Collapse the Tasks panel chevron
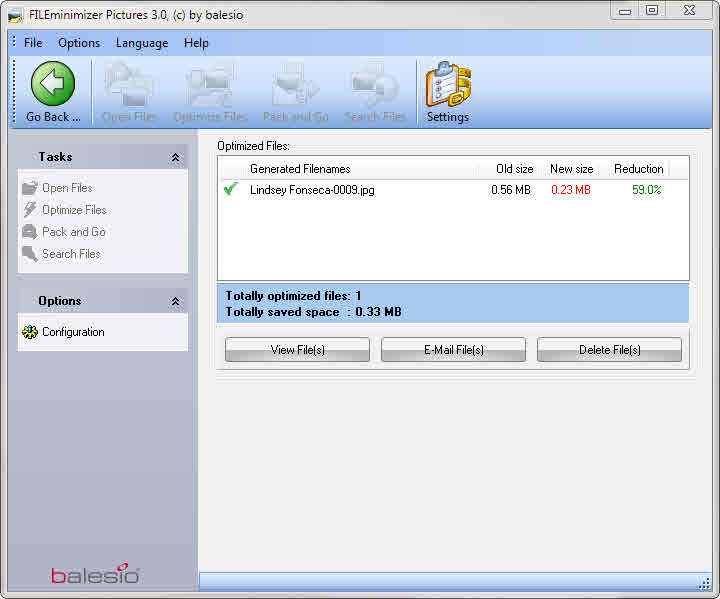This screenshot has height=599, width=720. pos(175,158)
